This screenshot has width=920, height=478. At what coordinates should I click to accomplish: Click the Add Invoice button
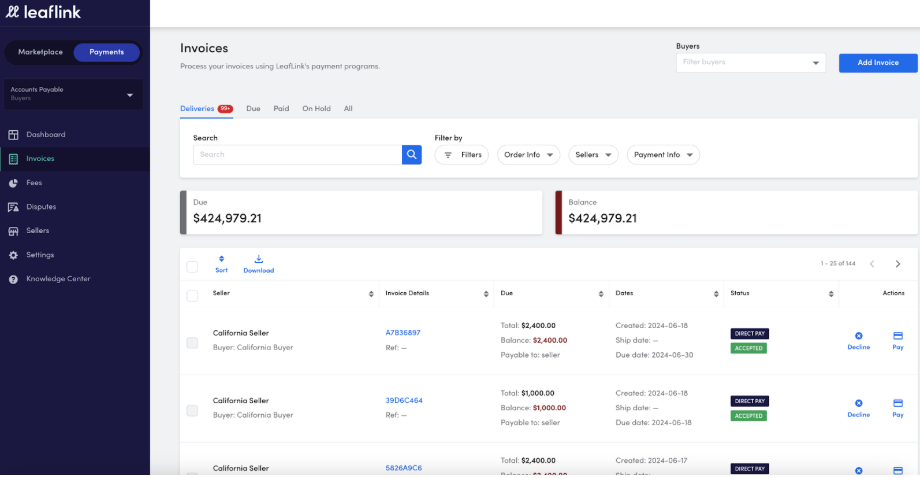[878, 63]
